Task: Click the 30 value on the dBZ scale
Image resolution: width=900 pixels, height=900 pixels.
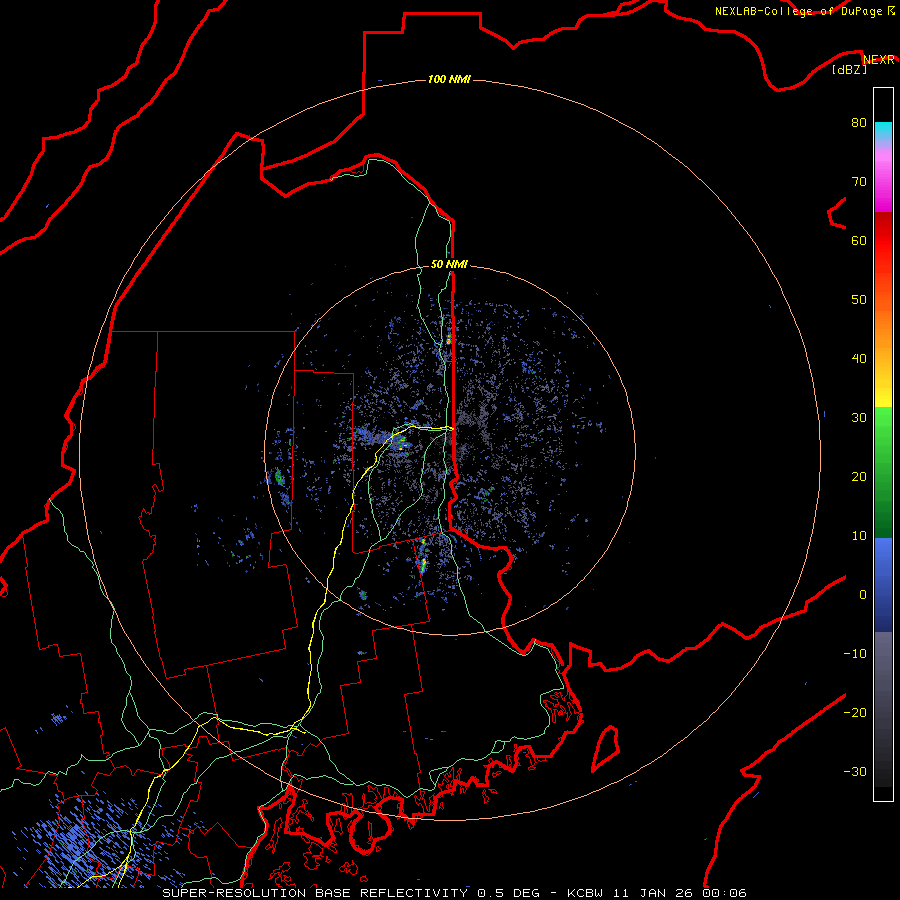Action: click(859, 417)
